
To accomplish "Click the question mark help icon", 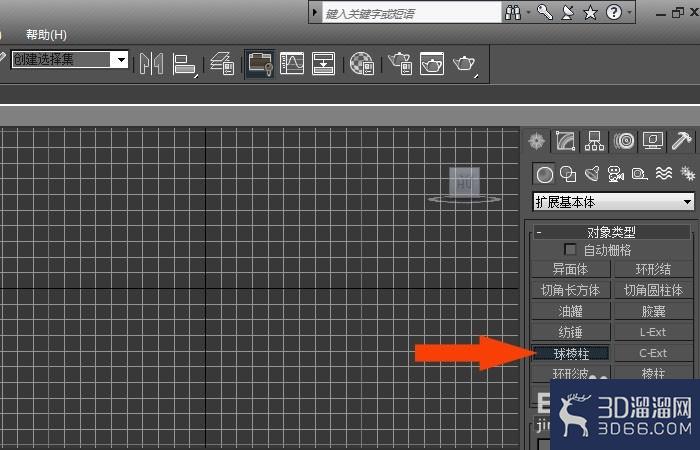I will [614, 12].
